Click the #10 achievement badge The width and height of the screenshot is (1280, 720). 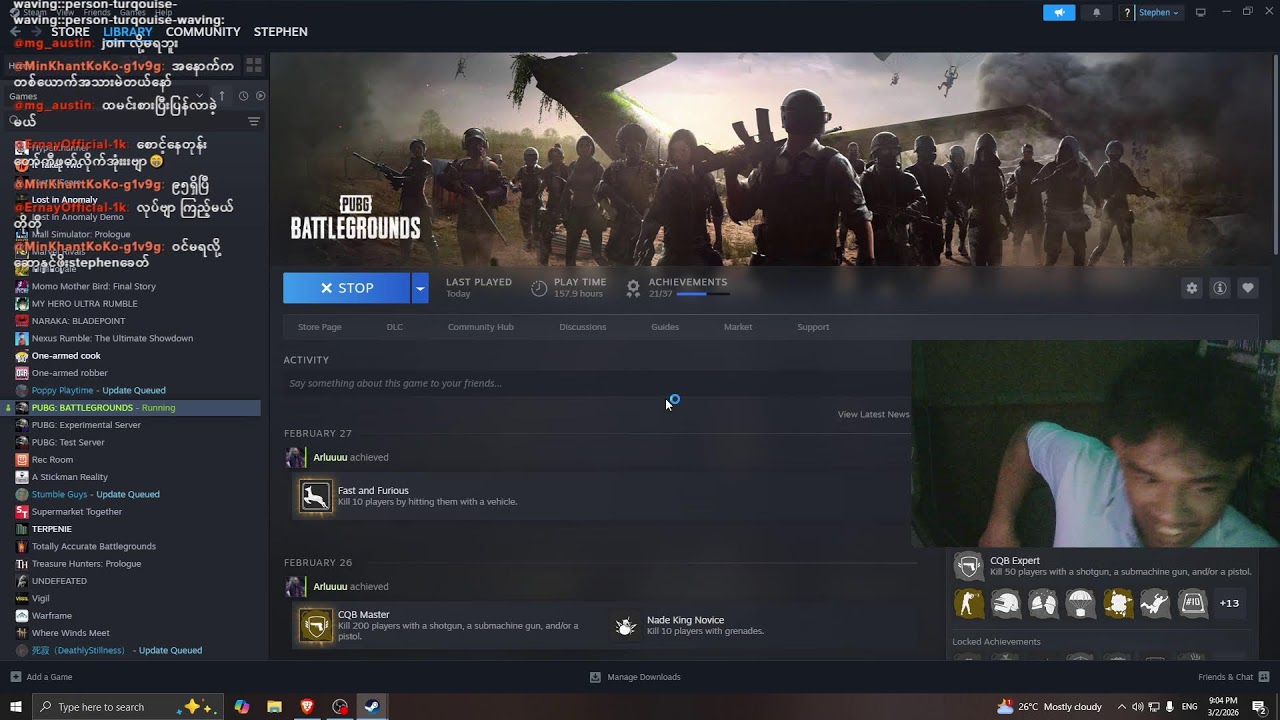point(1192,603)
